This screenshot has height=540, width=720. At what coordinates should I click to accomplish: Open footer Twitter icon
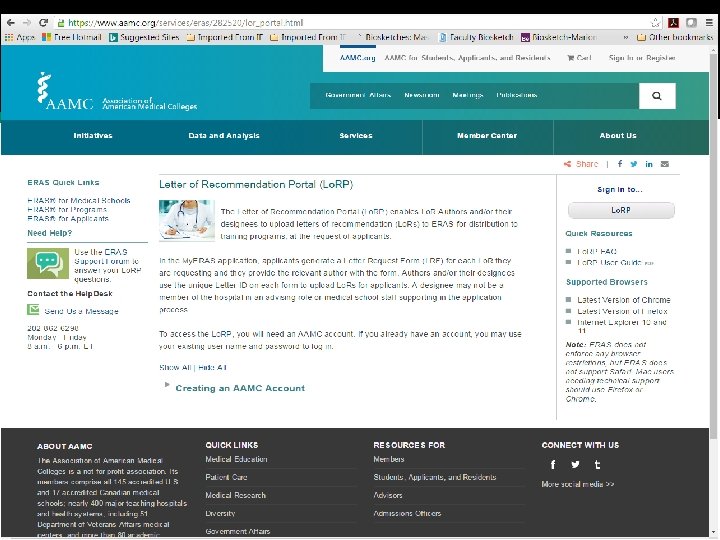tap(575, 464)
